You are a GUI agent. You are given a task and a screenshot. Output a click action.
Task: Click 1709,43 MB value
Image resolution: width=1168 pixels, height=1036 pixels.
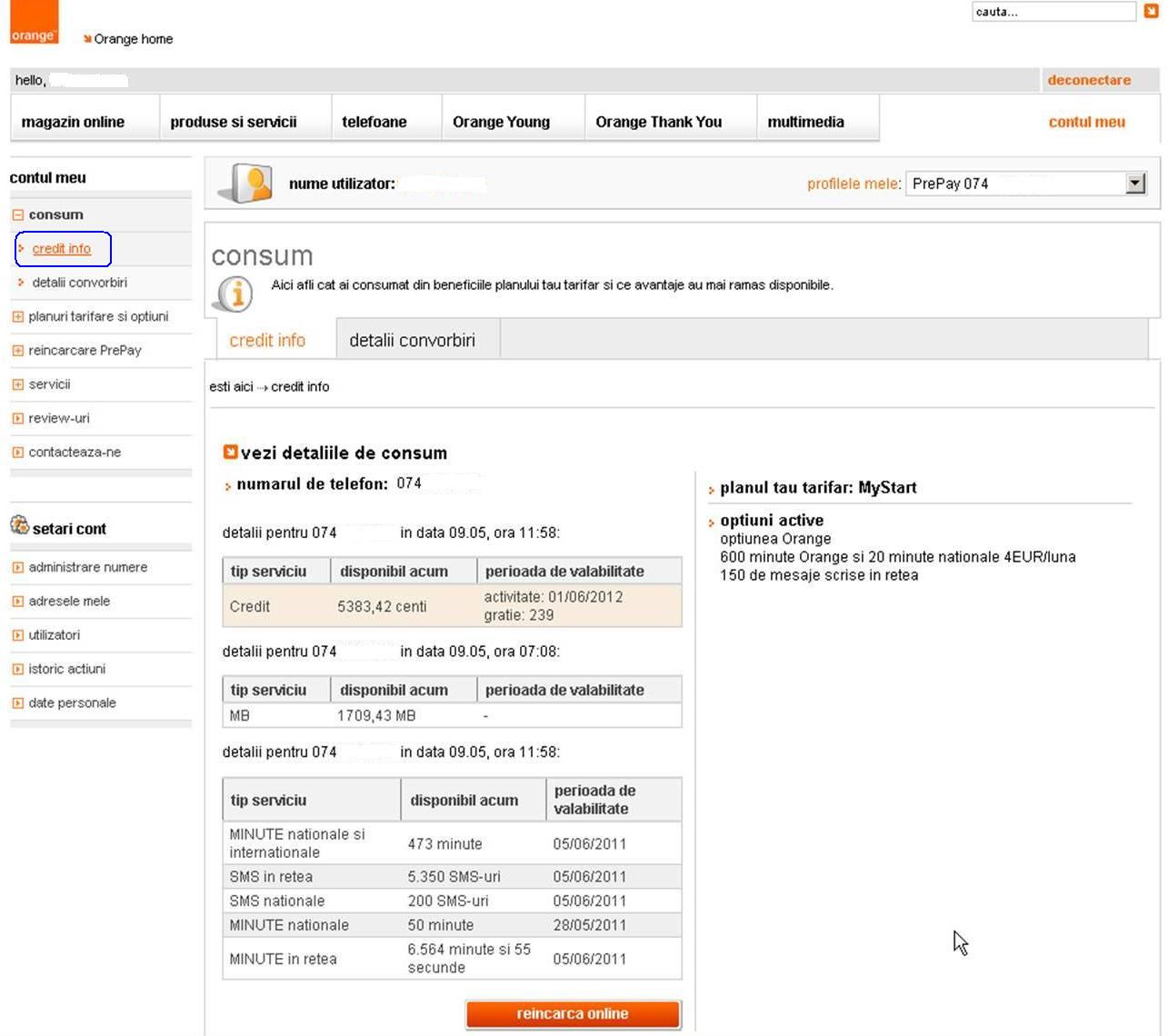pos(376,716)
